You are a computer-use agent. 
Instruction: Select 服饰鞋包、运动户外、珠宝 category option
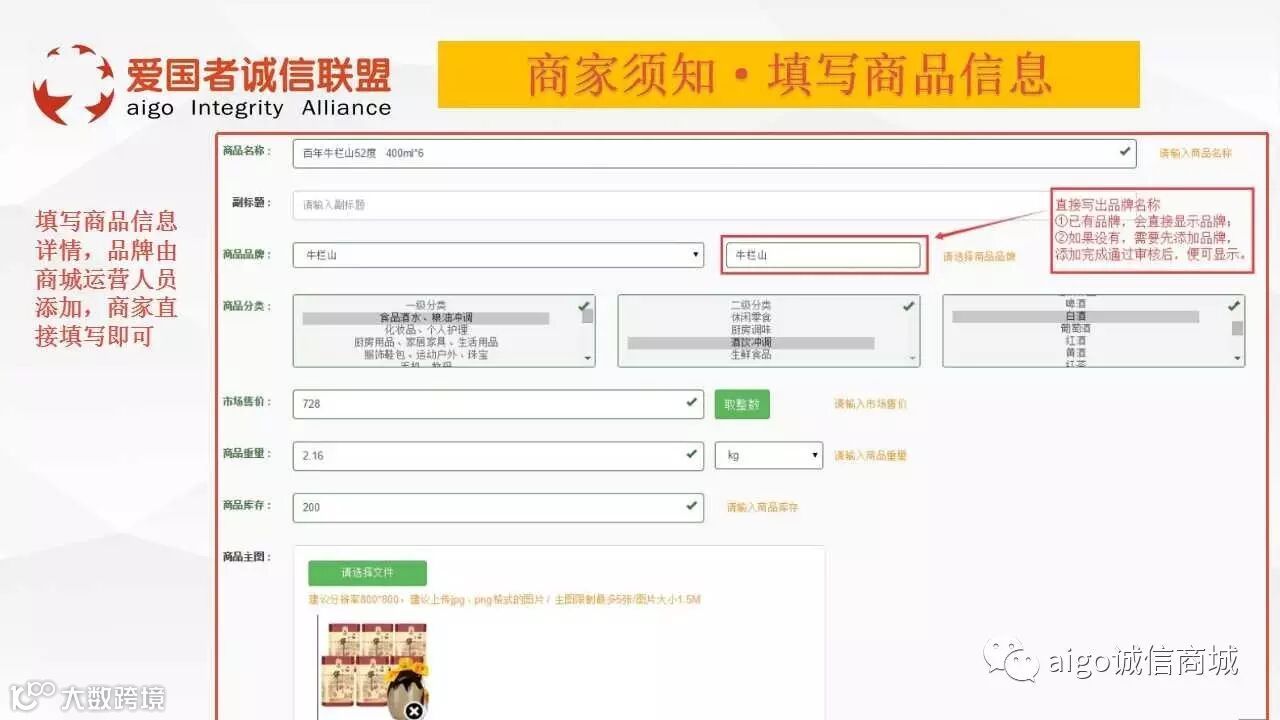[x=426, y=354]
